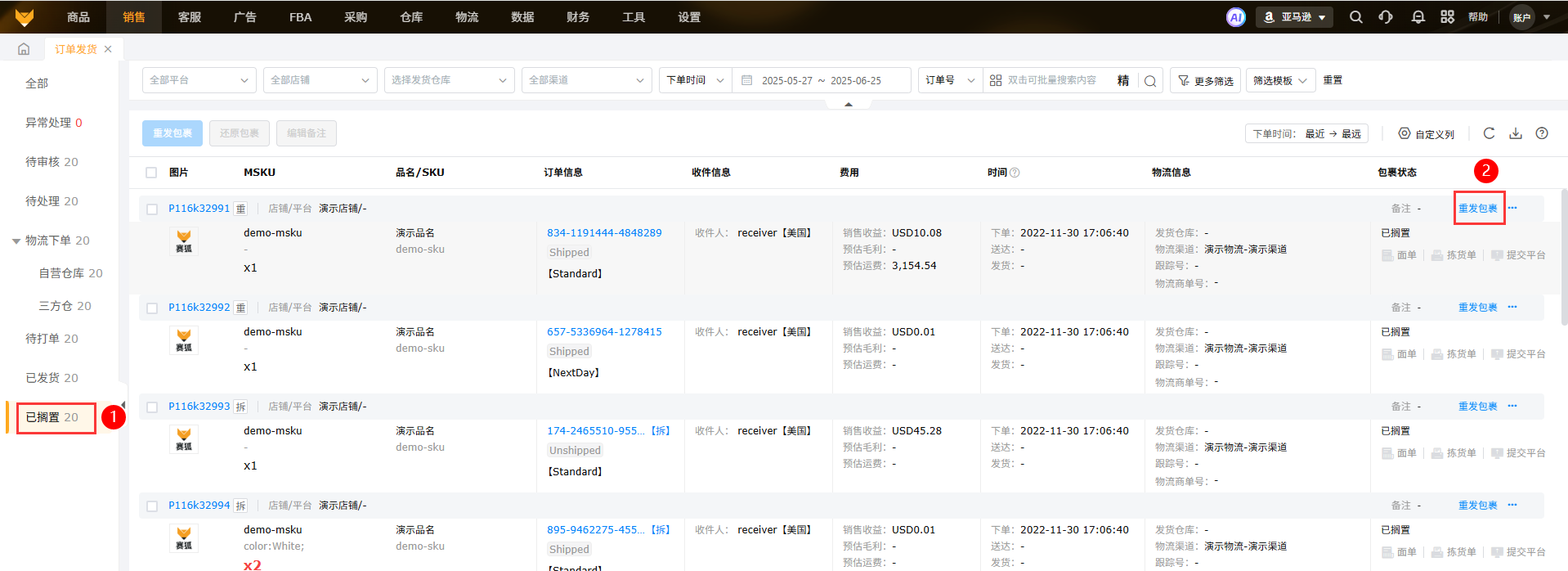Open the notification bell

point(1418,17)
